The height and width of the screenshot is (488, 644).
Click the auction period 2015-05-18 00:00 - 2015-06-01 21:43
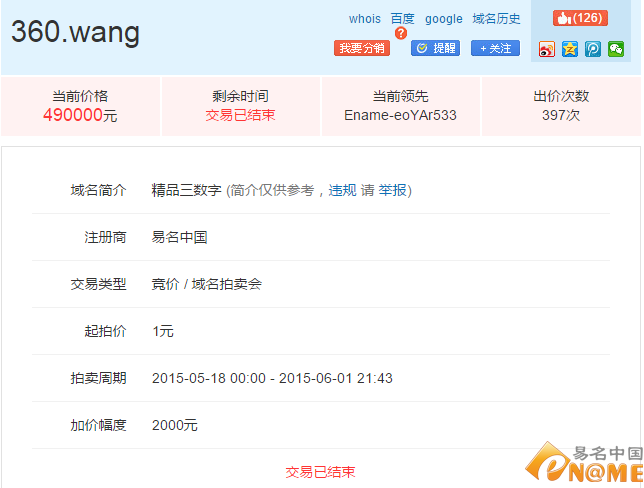point(272,378)
